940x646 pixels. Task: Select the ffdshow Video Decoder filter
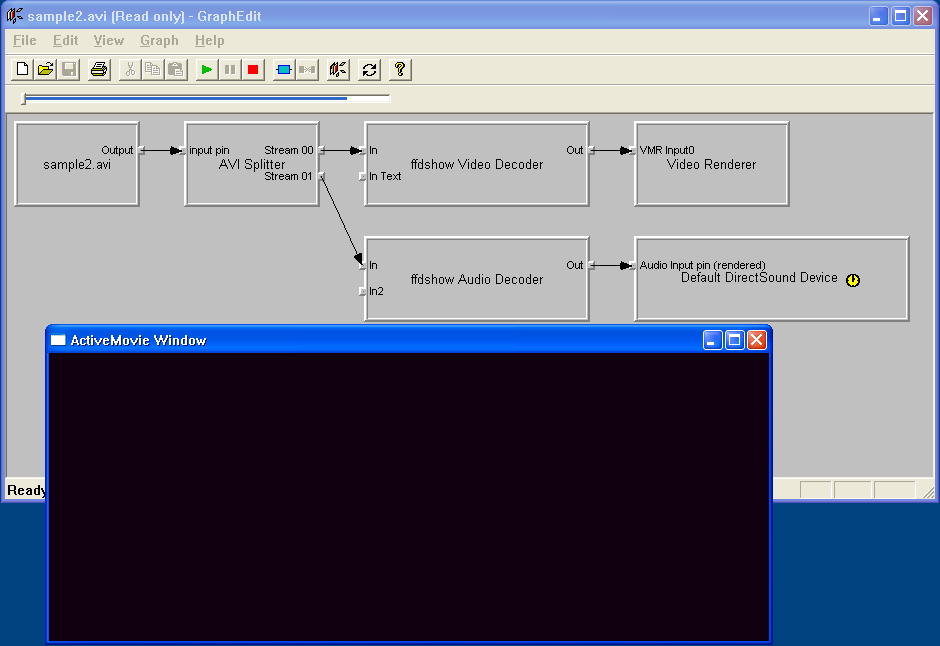[x=477, y=164]
